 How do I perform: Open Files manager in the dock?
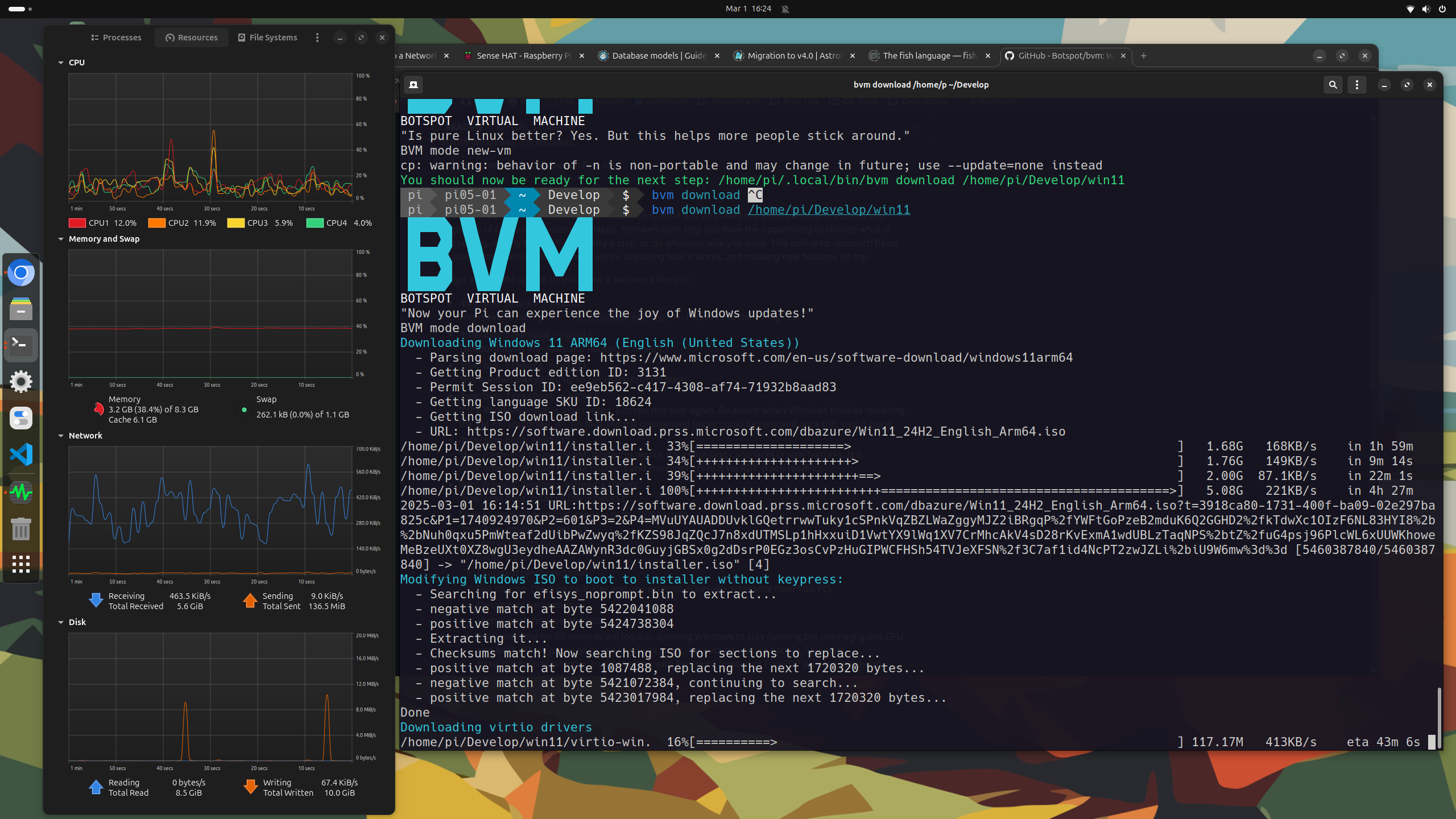click(21, 309)
